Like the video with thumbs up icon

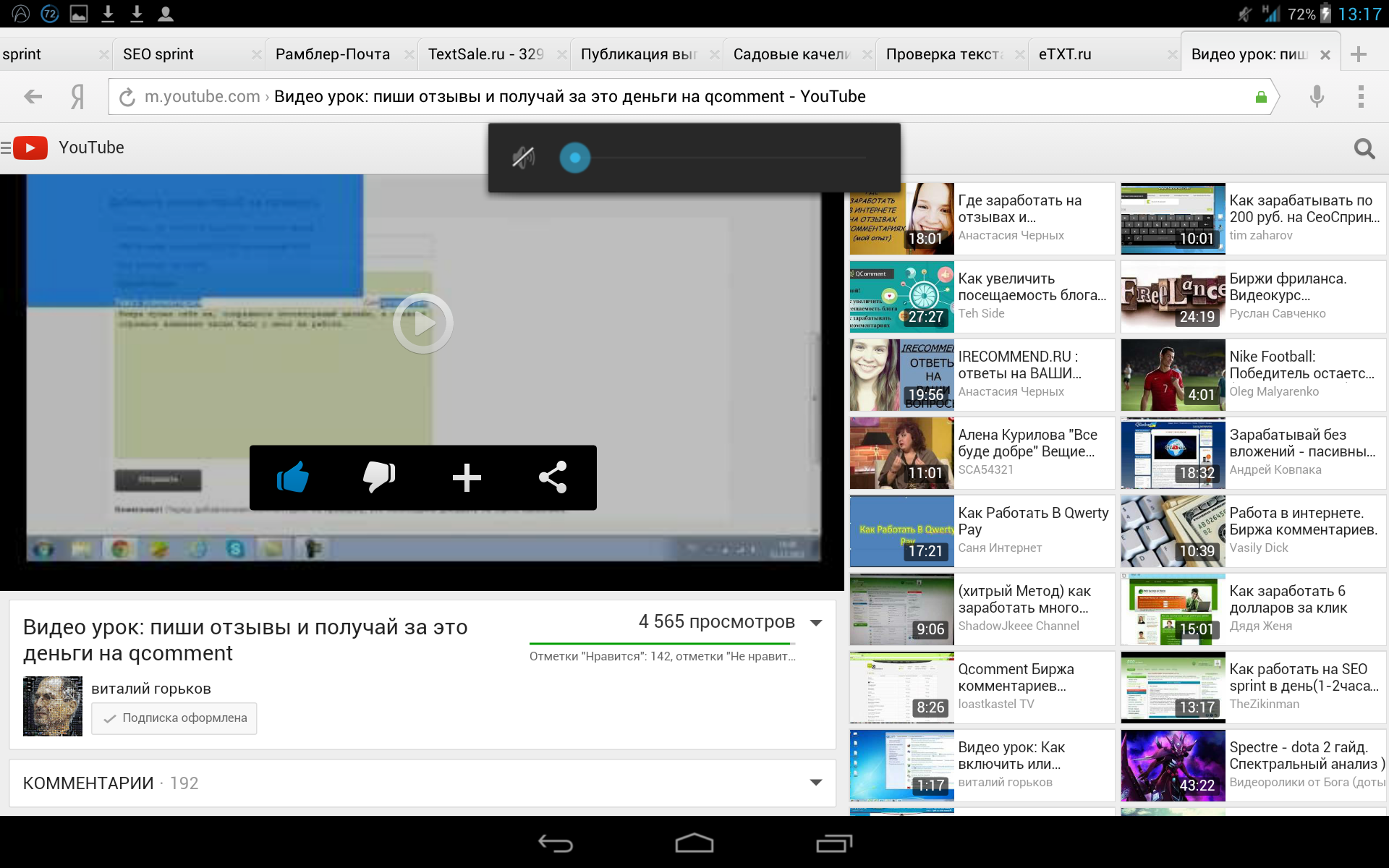293,477
